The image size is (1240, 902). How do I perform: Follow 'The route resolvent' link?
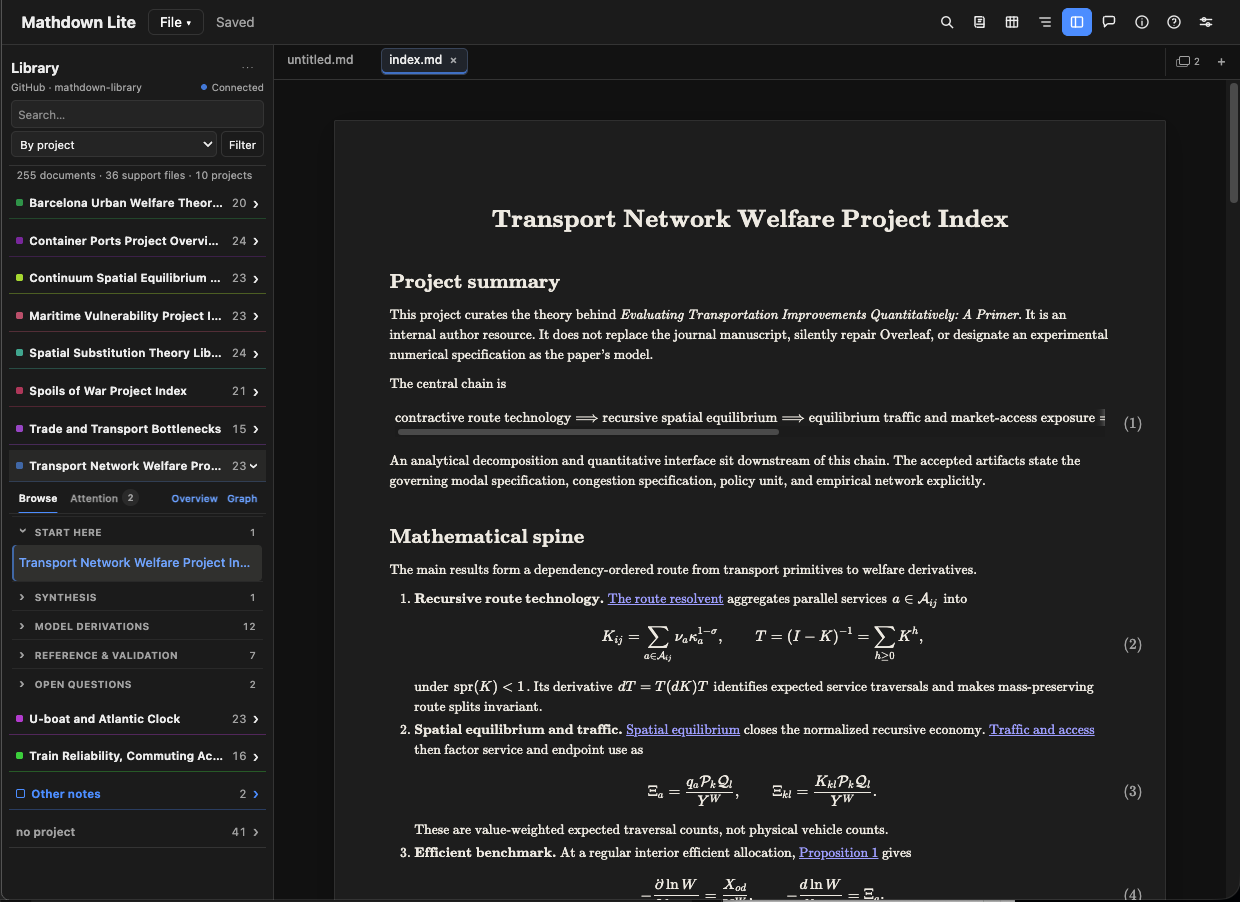(x=665, y=599)
